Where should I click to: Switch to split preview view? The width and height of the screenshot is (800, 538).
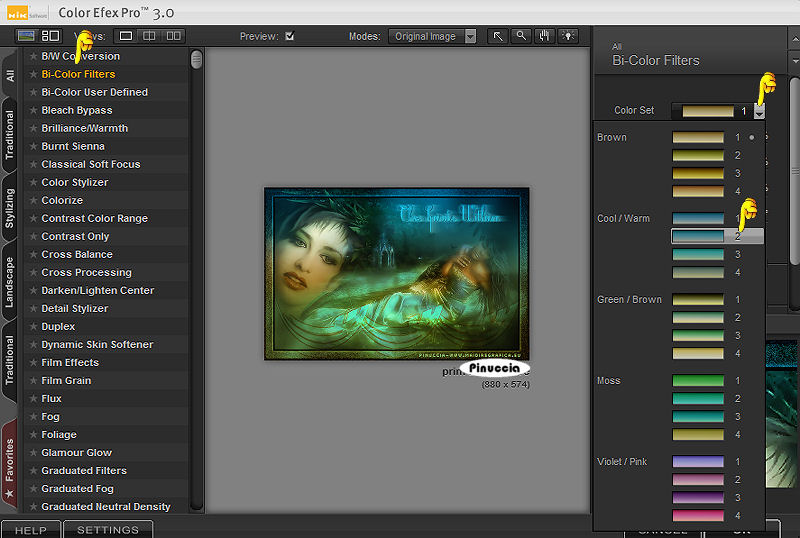coord(150,36)
